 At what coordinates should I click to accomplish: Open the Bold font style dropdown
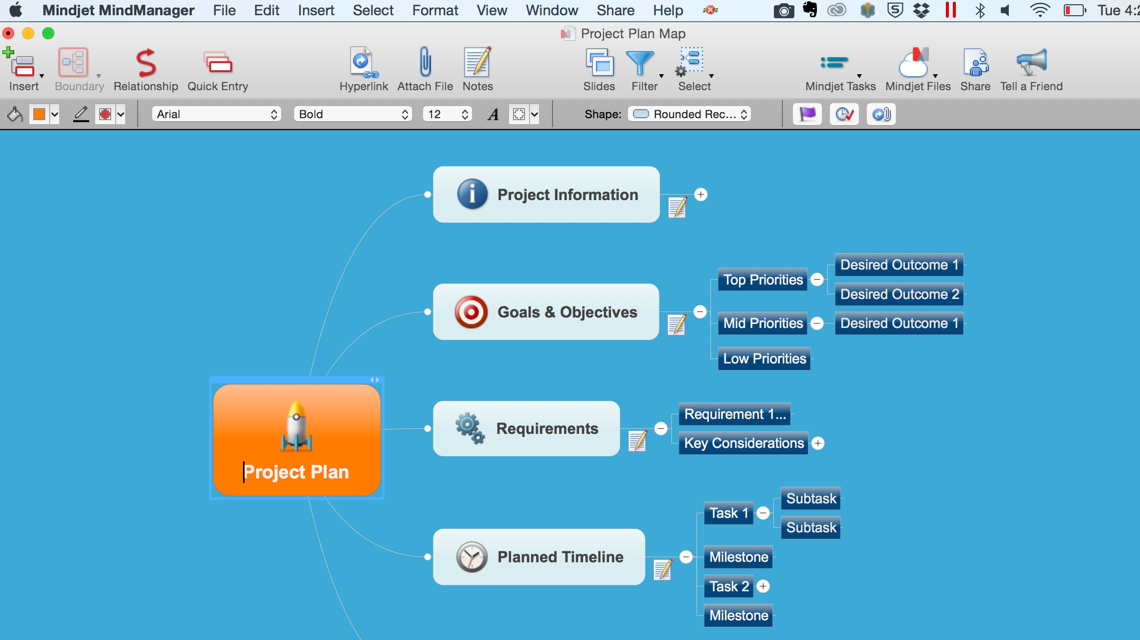(x=353, y=114)
